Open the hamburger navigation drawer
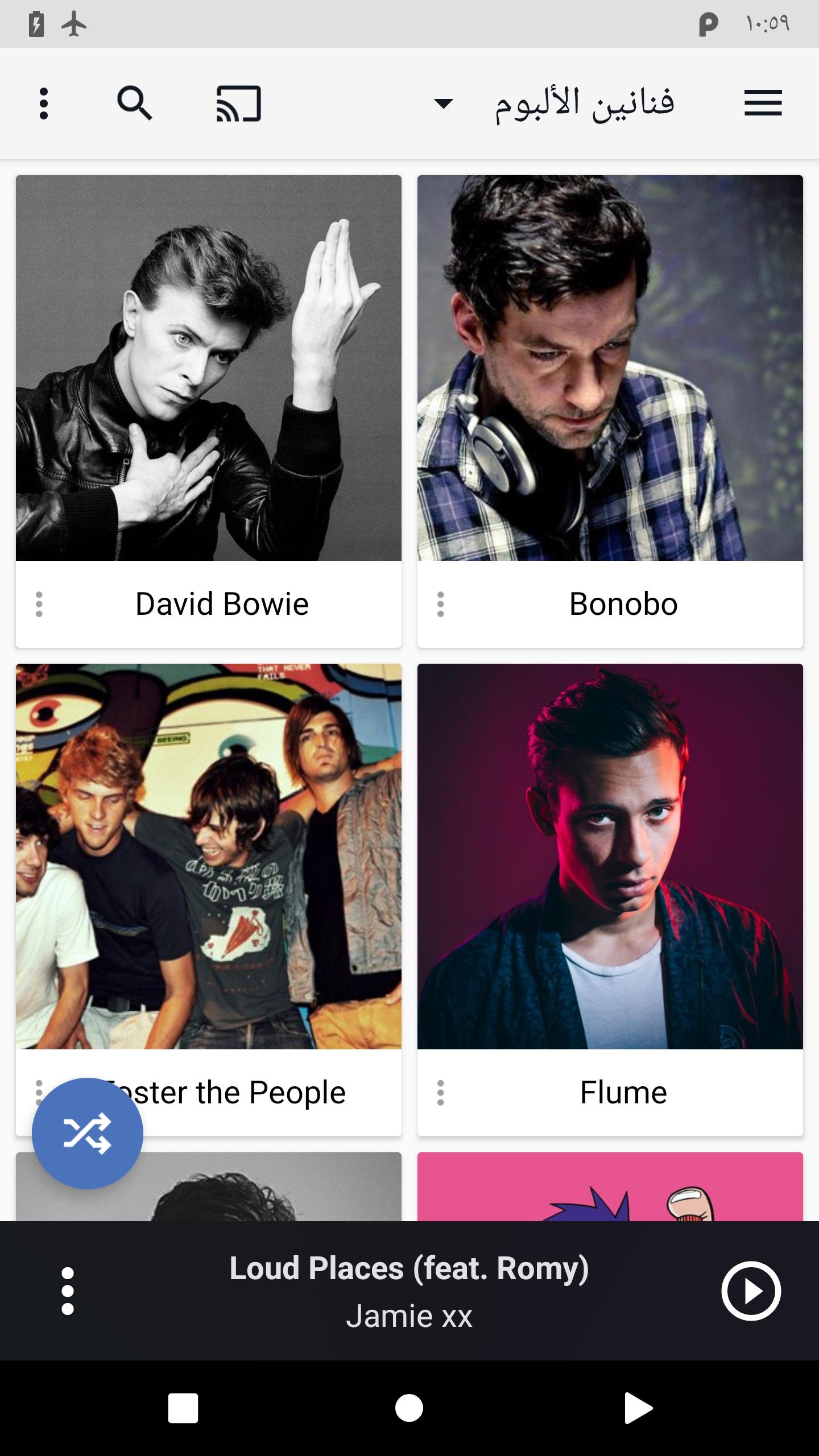The height and width of the screenshot is (1456, 819). click(x=763, y=103)
